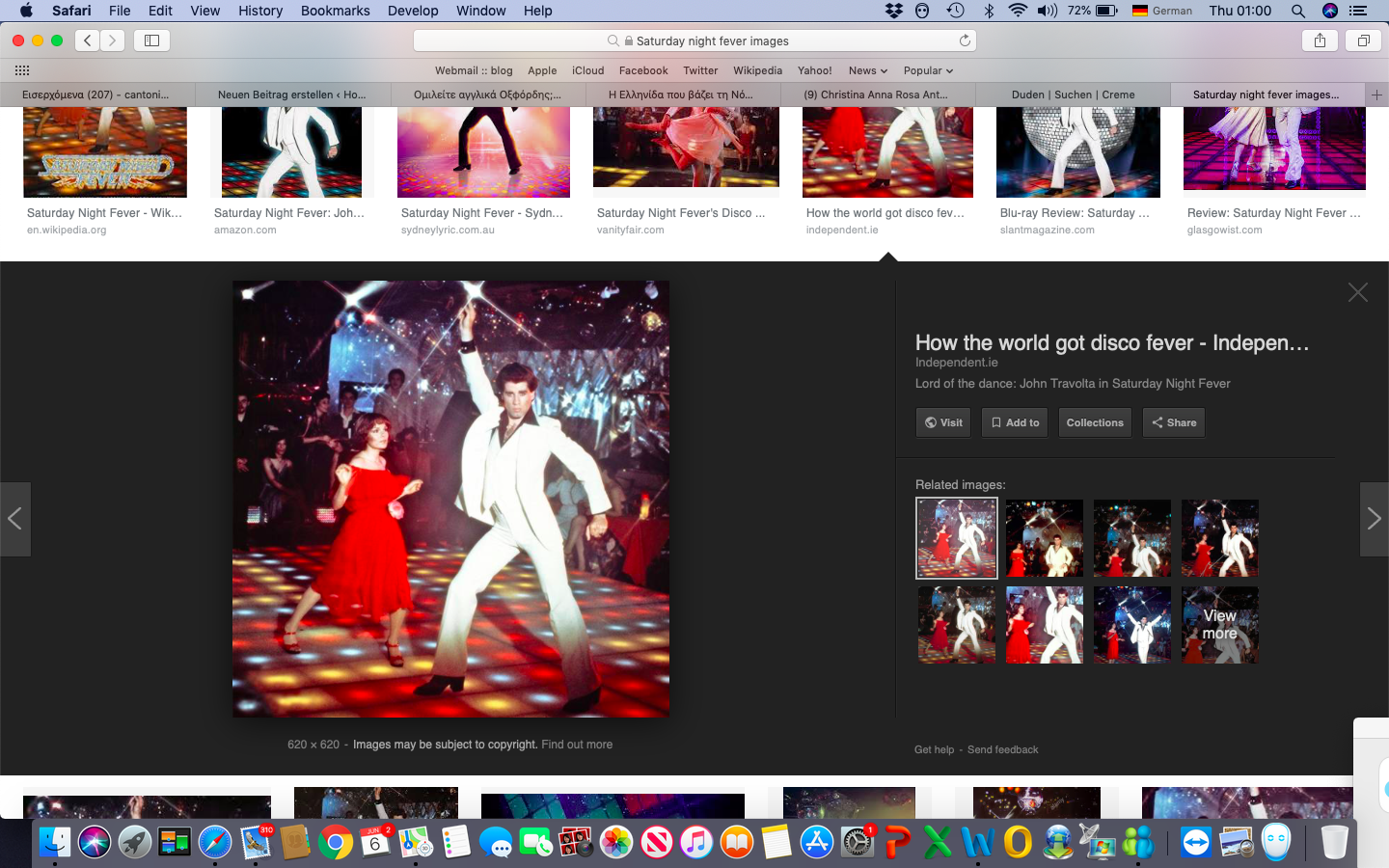The width and height of the screenshot is (1389, 868).
Task: Click the Bluetooth icon in menu bar
Action: [x=989, y=11]
